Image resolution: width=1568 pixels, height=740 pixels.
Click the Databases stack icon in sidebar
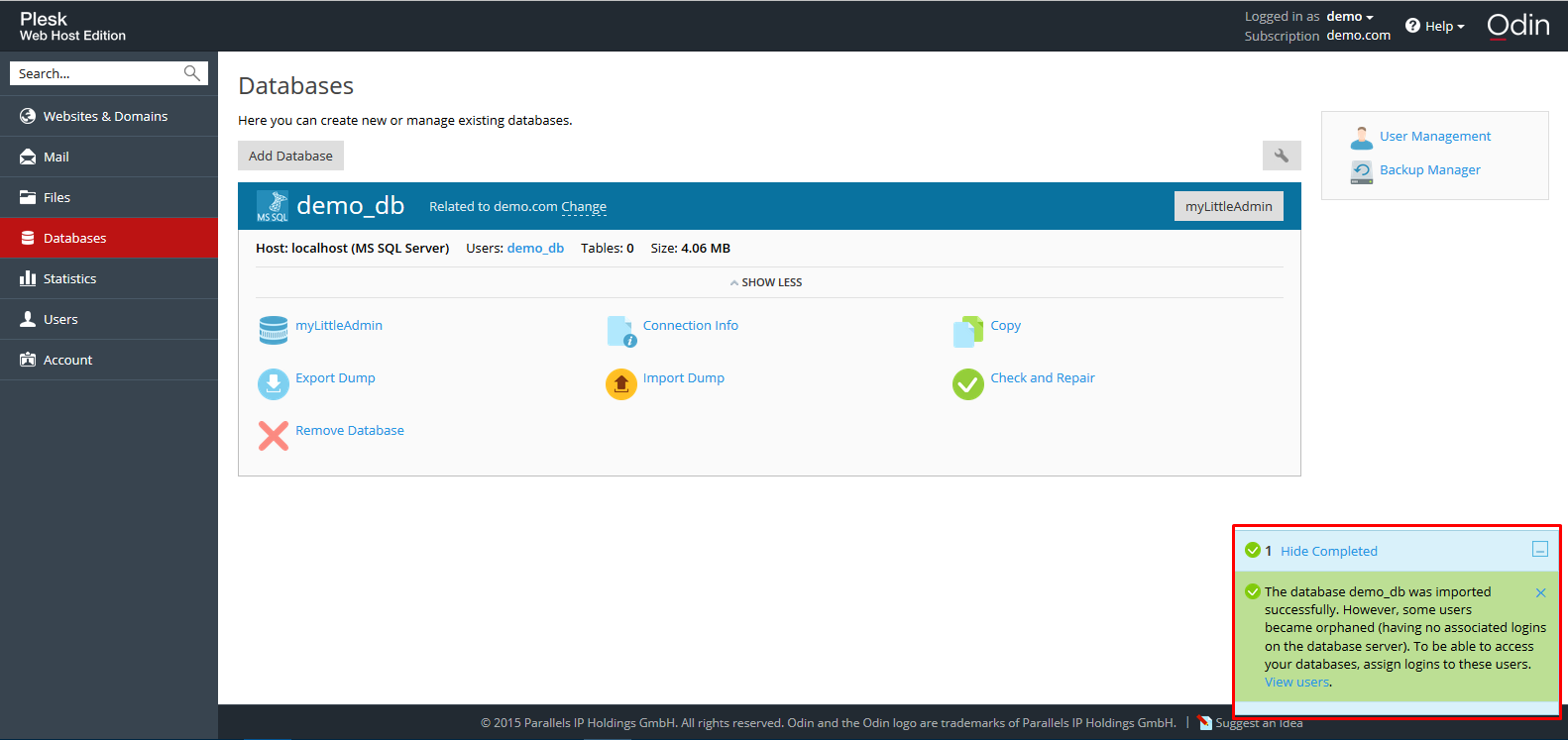[28, 238]
